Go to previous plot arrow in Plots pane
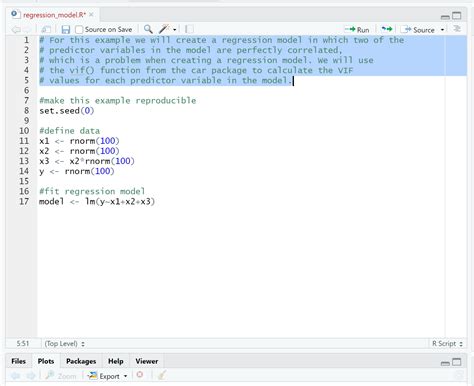The height and width of the screenshot is (386, 474). pos(15,376)
